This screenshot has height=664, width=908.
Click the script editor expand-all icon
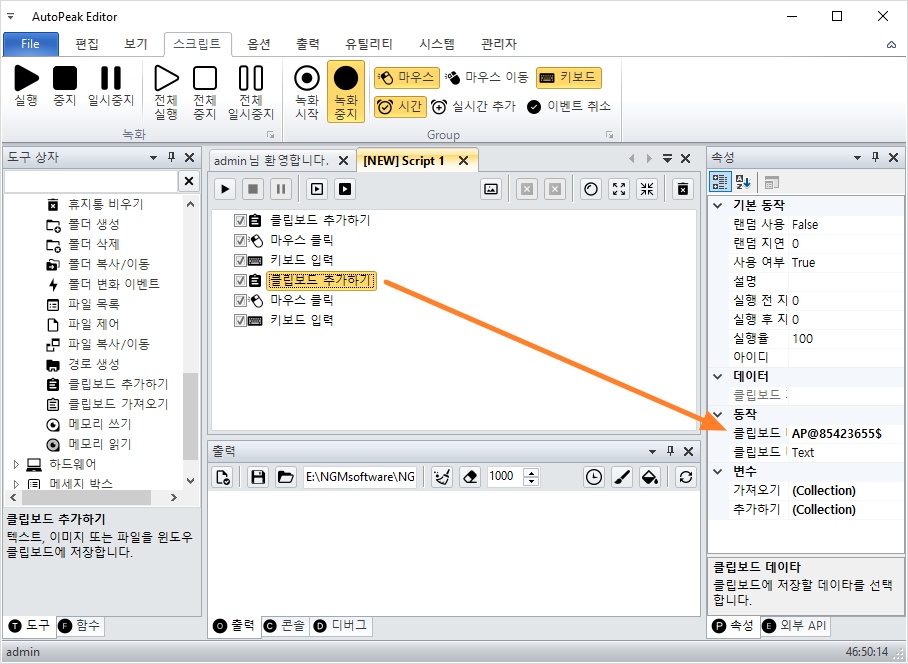(619, 189)
